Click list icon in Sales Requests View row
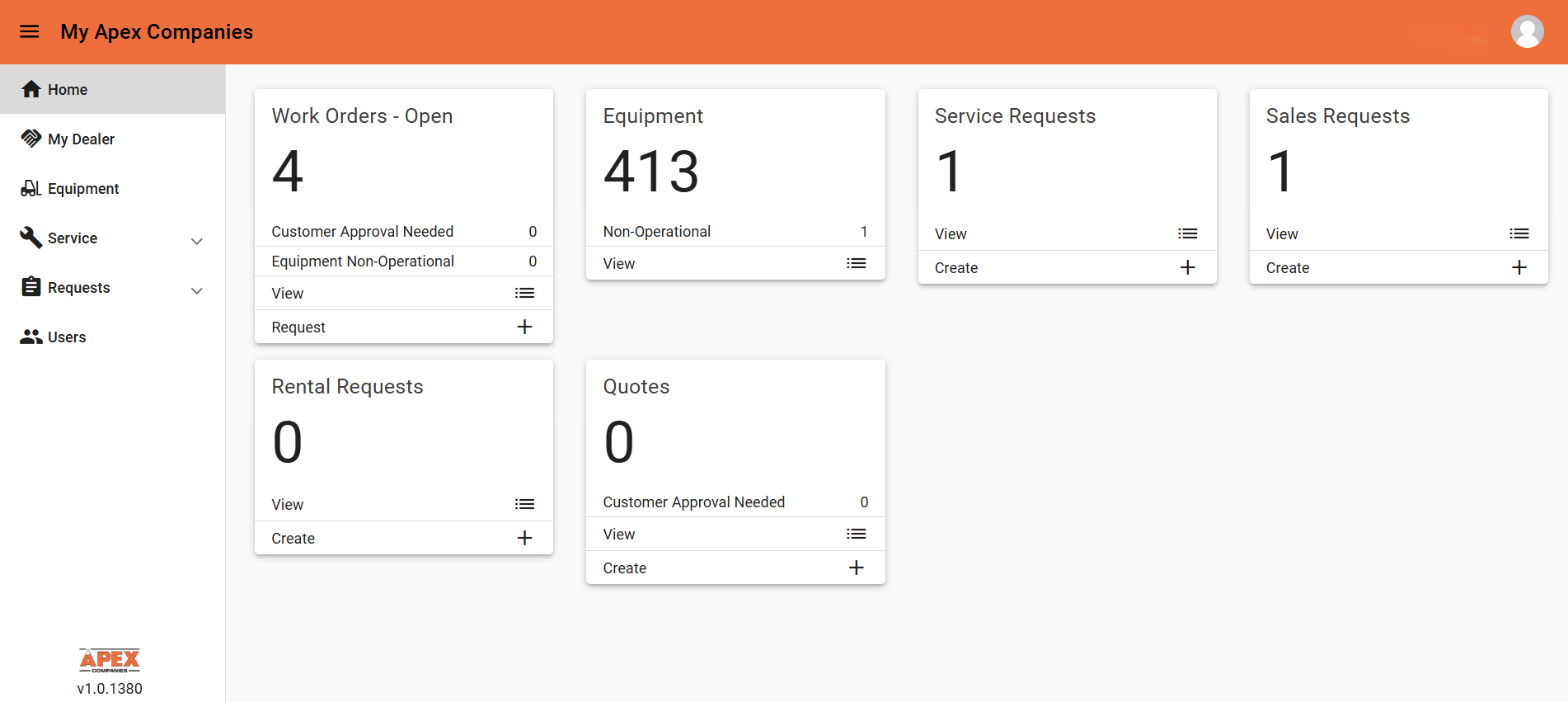 (1519, 233)
